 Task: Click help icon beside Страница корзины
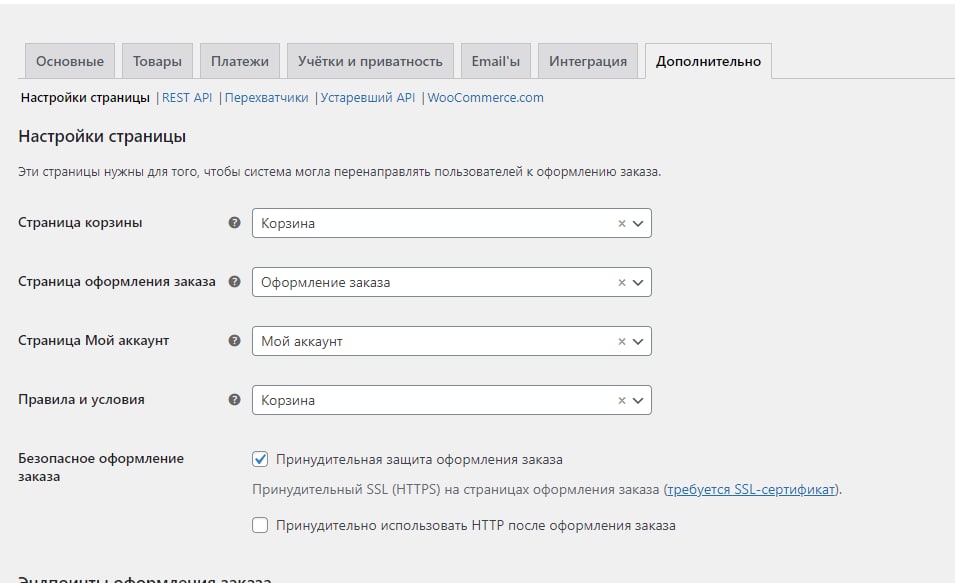pos(234,223)
